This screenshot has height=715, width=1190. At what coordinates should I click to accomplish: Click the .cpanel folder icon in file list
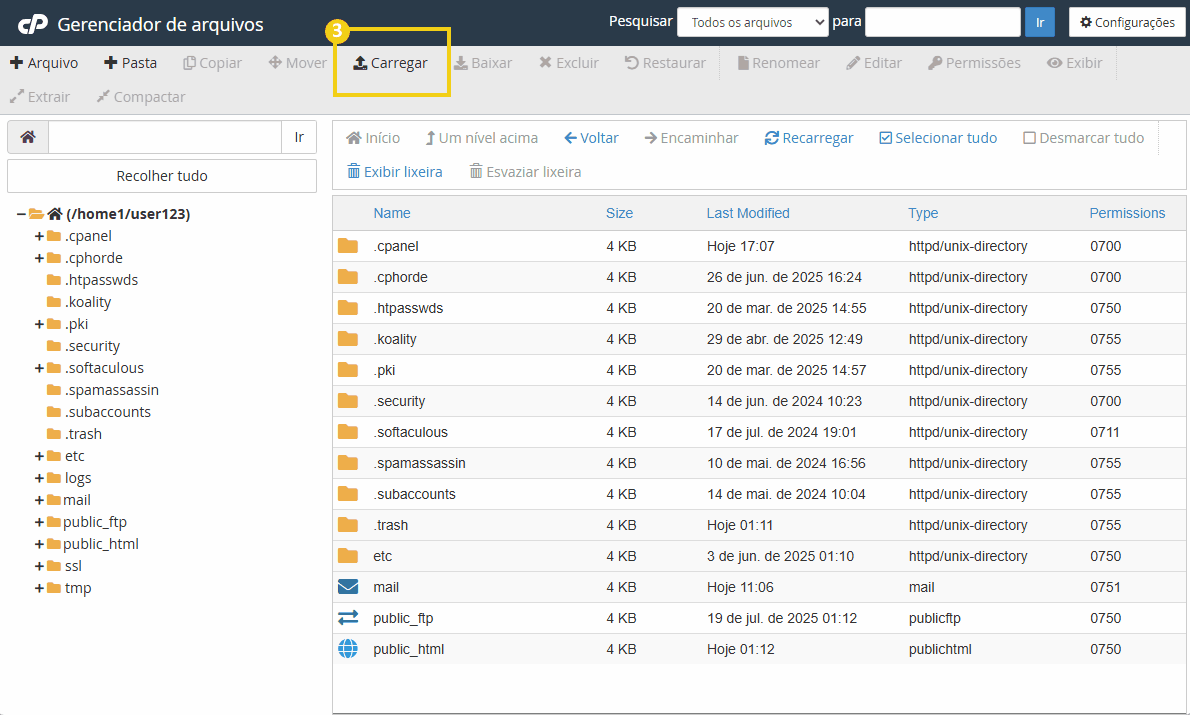(x=348, y=246)
